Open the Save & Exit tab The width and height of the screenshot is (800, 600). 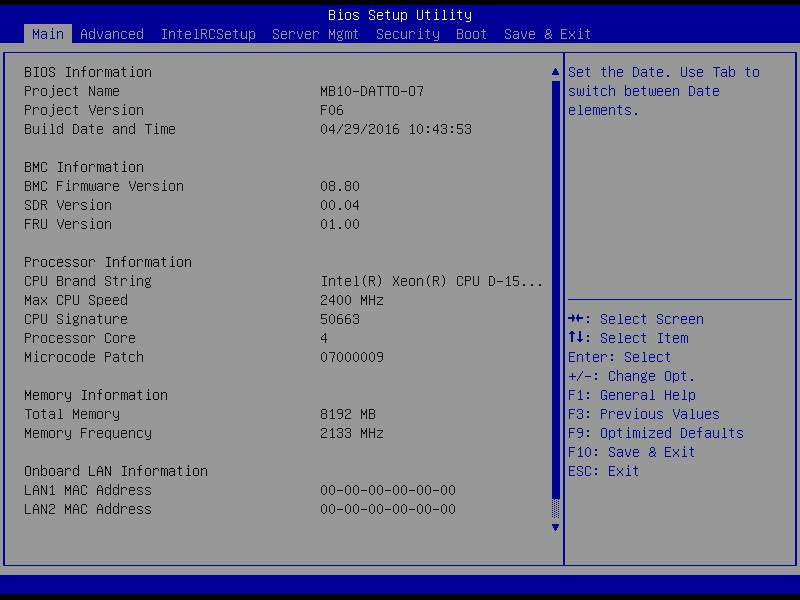coord(548,34)
